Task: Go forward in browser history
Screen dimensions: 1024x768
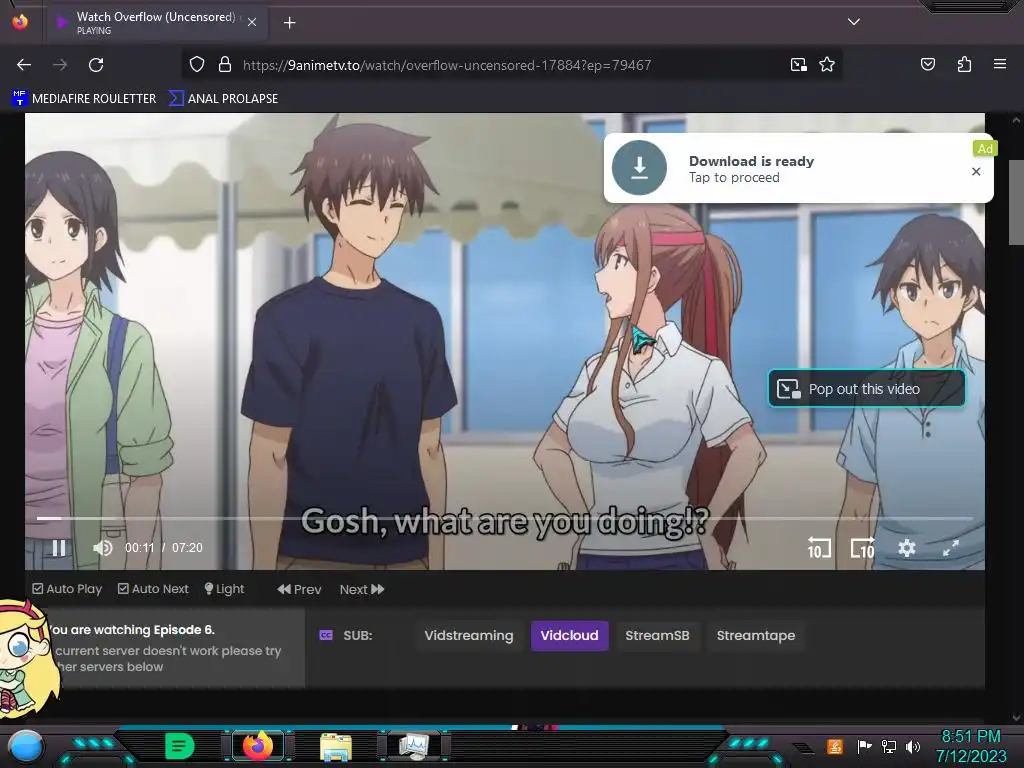Action: [x=60, y=65]
